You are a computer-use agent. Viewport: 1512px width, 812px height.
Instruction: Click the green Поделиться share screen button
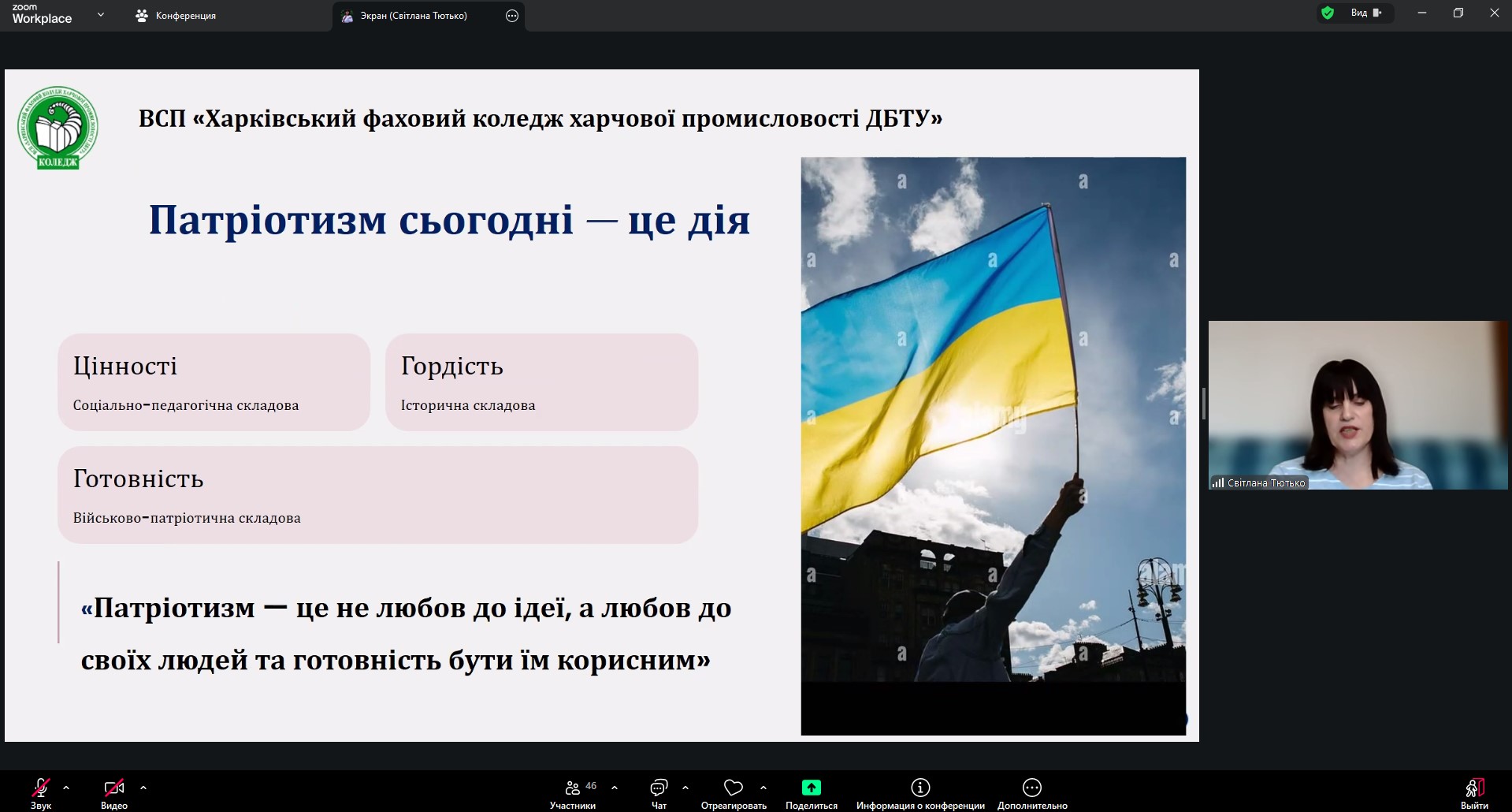pyautogui.click(x=811, y=788)
